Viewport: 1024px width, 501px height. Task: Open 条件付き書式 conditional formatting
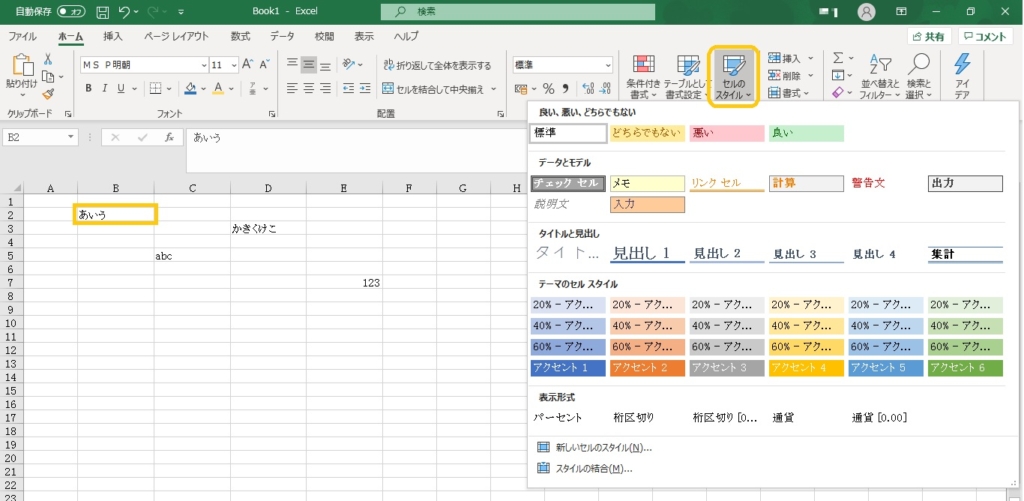pos(643,77)
